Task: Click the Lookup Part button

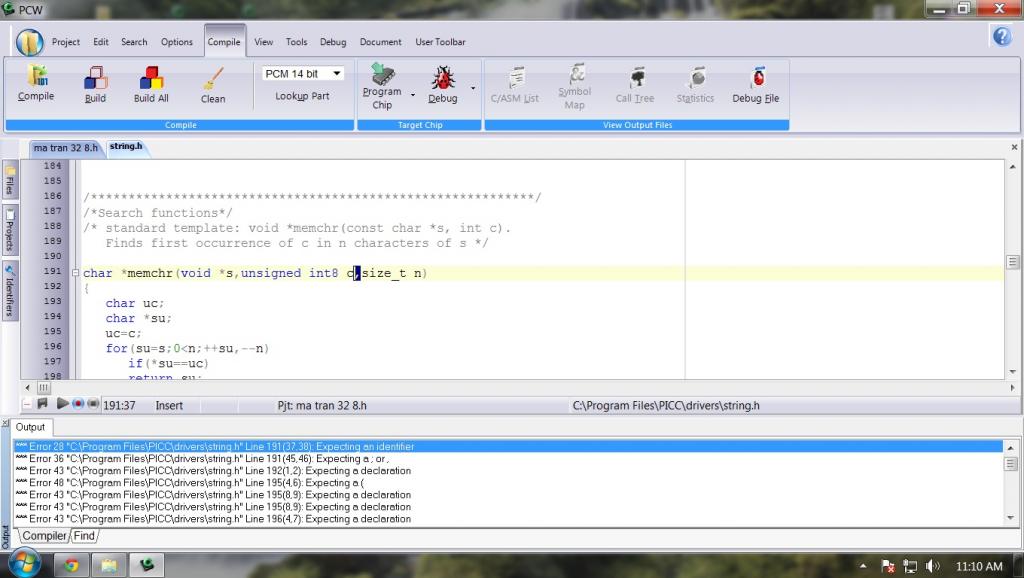Action: tap(302, 96)
